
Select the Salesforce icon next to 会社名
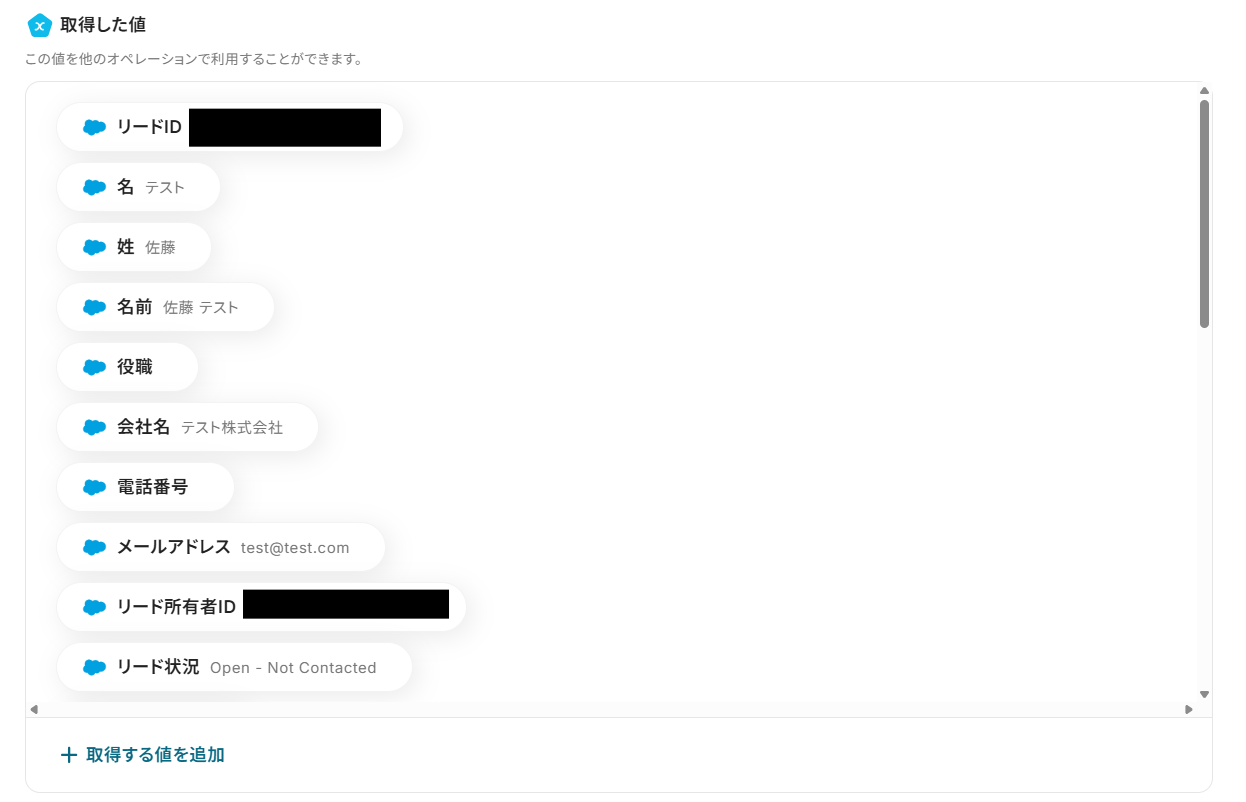coord(94,427)
